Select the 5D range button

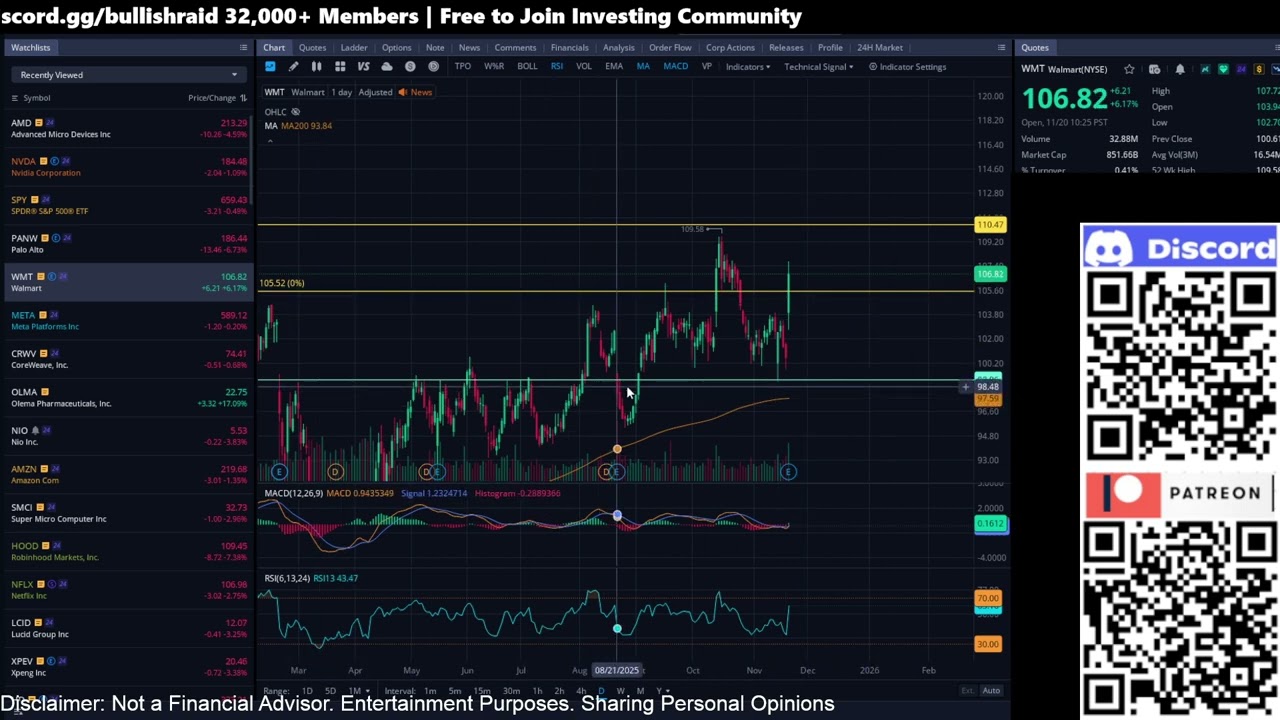(x=330, y=691)
